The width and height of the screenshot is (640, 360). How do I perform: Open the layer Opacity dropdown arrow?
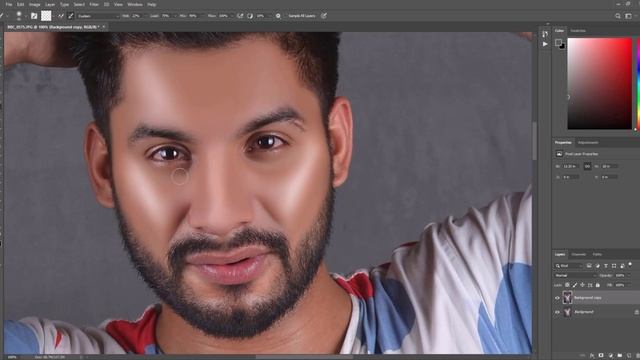coord(629,276)
